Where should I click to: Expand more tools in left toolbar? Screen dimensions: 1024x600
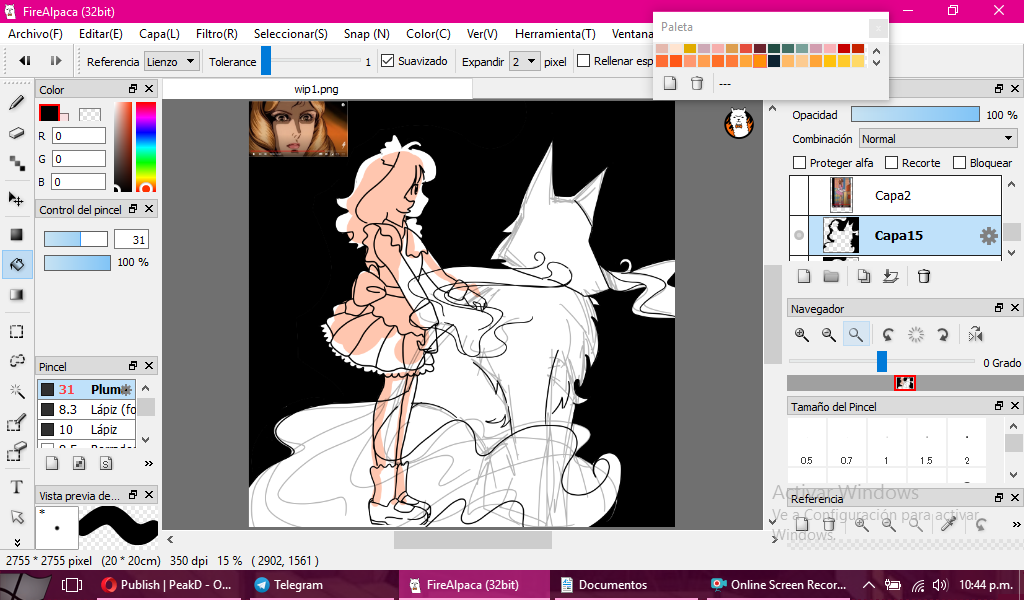(17, 542)
